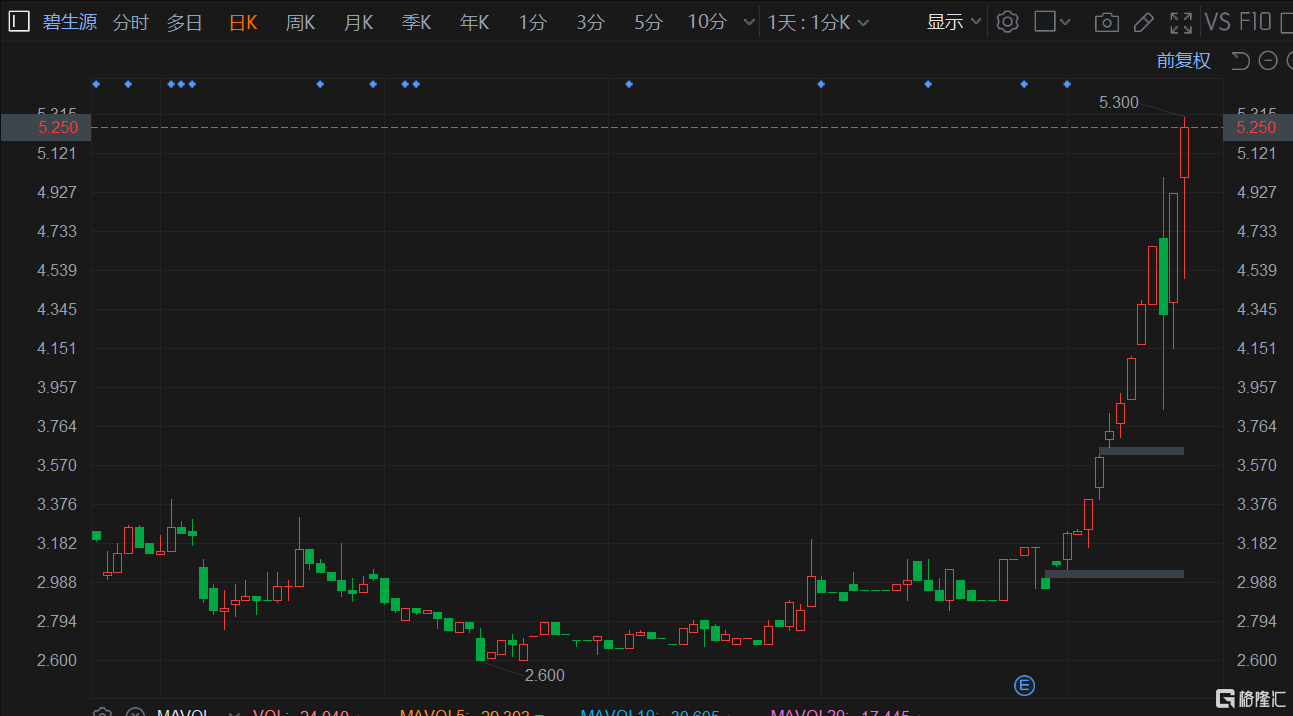Viewport: 1293px width, 716px height.
Task: Select the pencil drawing tool
Action: point(1144,22)
